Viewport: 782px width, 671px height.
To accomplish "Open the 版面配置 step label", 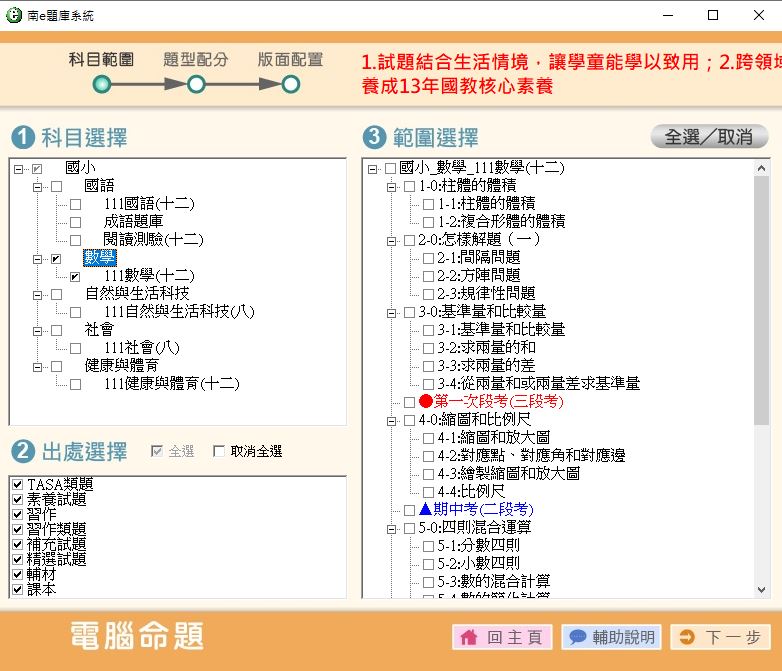I will (290, 59).
